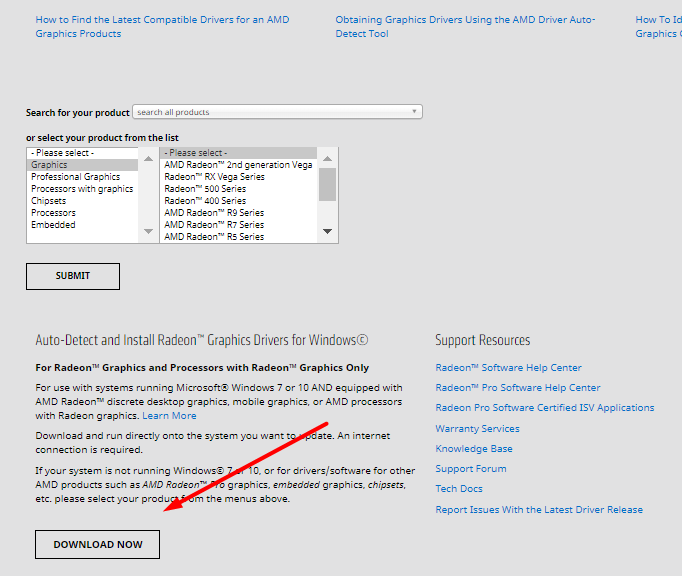Select 'Processors with graphics' category
This screenshot has height=576, width=682.
coord(82,189)
